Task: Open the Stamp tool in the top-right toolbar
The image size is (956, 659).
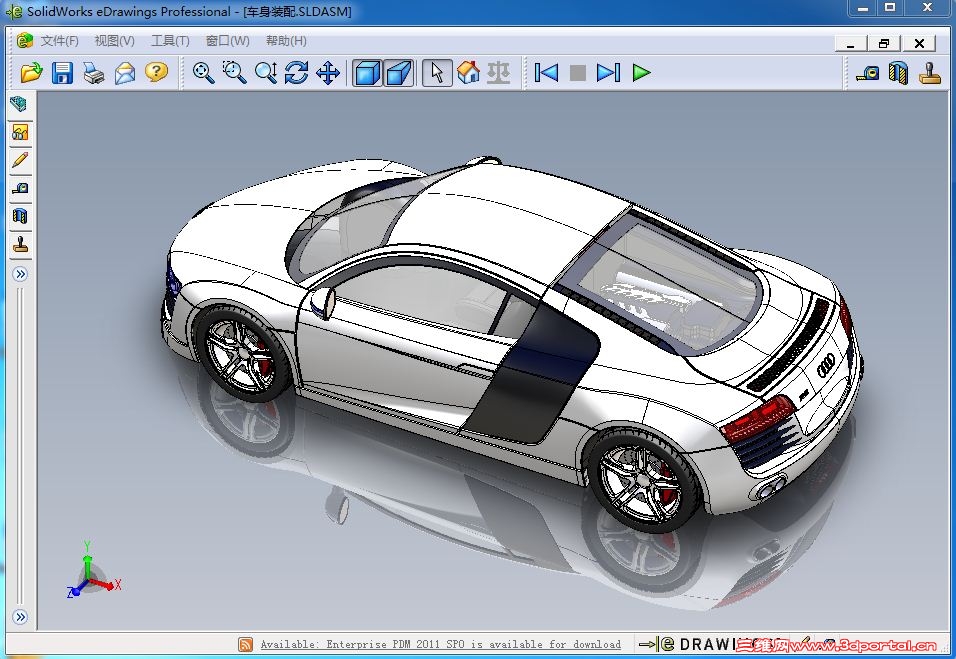Action: coord(930,73)
